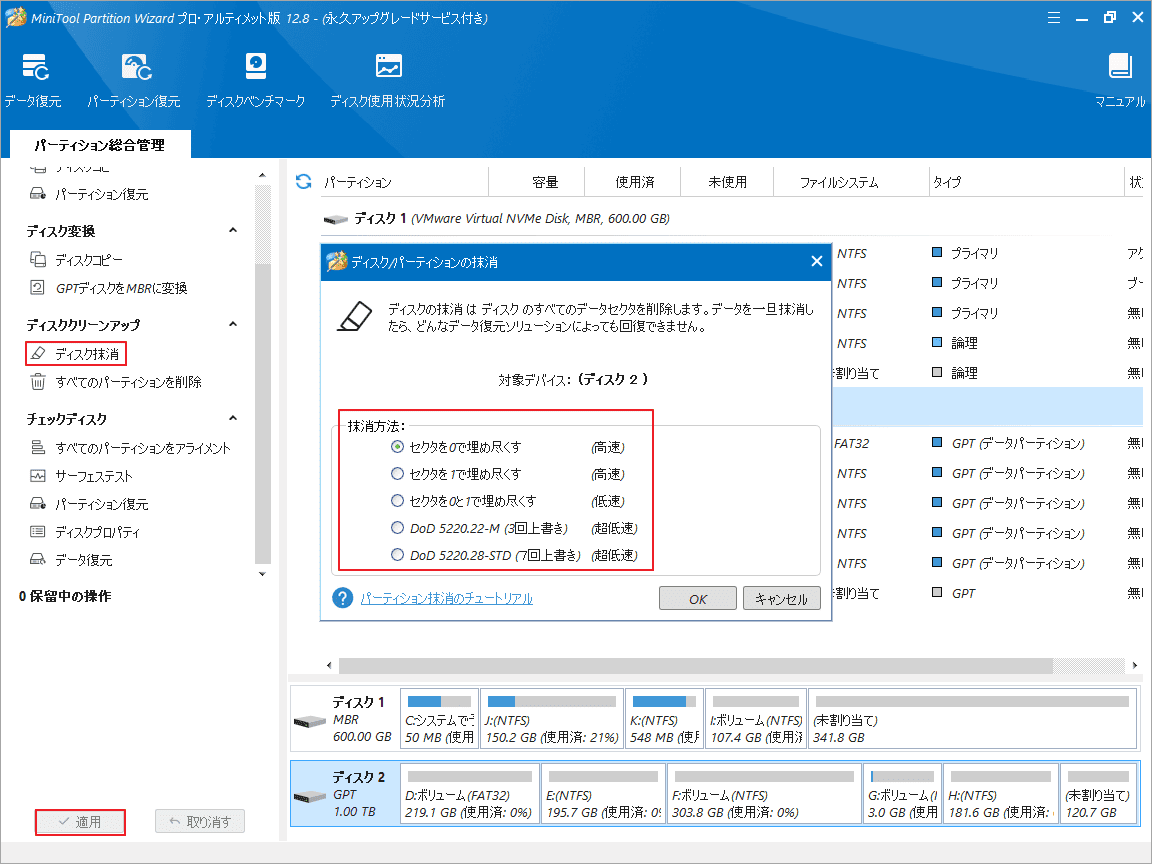Collapse the ディスククリーンアップ section
Image resolution: width=1152 pixels, height=864 pixels.
(233, 325)
